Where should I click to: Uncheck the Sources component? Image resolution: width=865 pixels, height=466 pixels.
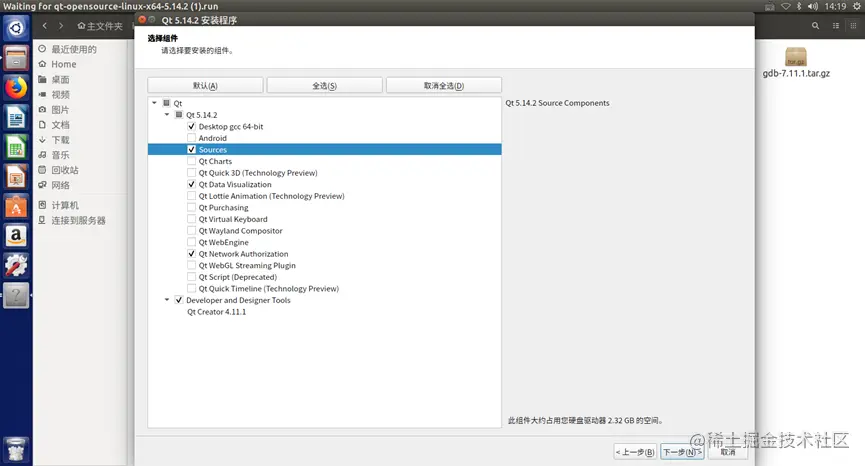pyautogui.click(x=191, y=149)
